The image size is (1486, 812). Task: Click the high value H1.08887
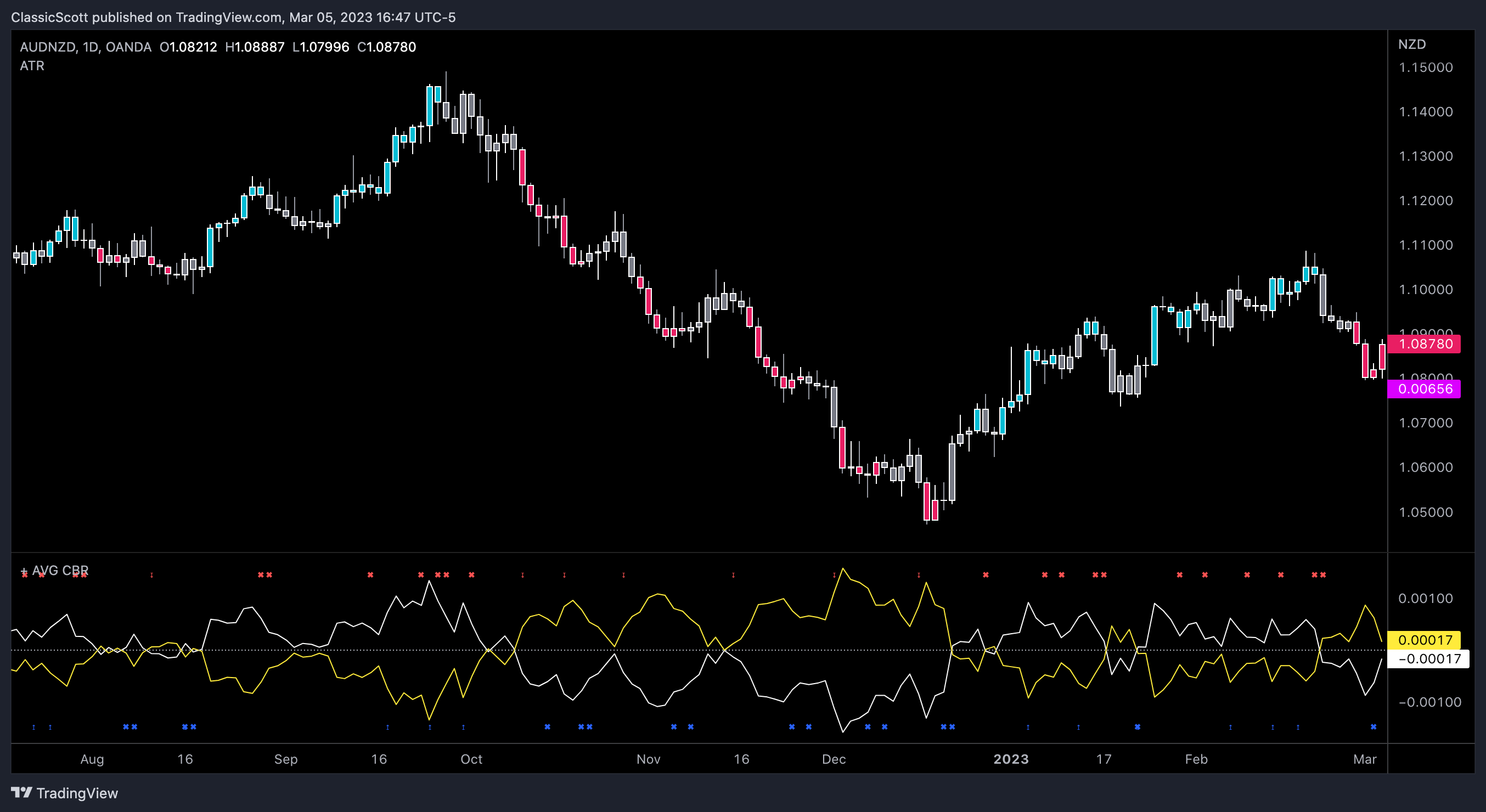[x=255, y=47]
